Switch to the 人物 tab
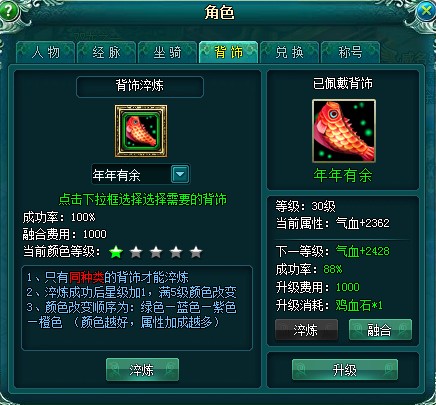 pyautogui.click(x=45, y=52)
